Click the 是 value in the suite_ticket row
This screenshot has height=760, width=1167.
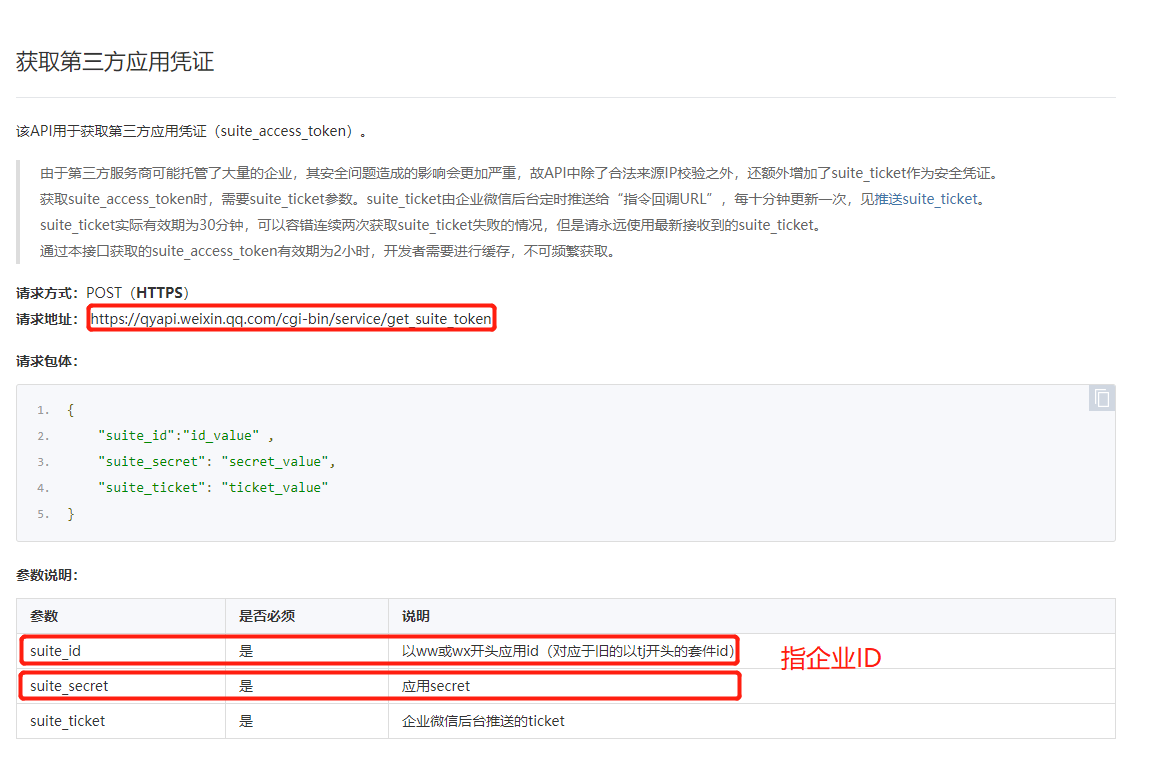(246, 721)
